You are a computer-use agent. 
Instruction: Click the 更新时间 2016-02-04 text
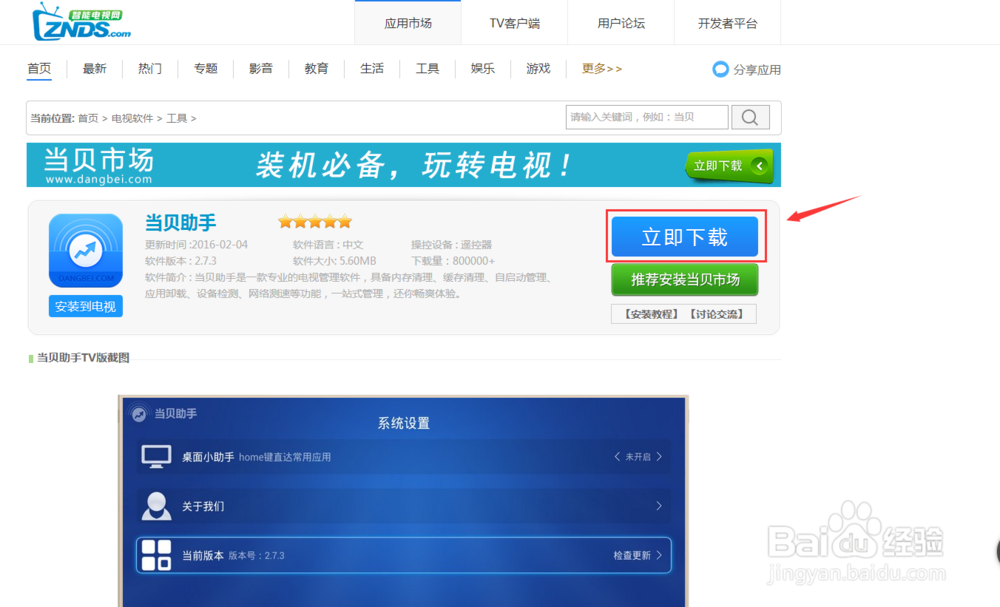pos(196,245)
